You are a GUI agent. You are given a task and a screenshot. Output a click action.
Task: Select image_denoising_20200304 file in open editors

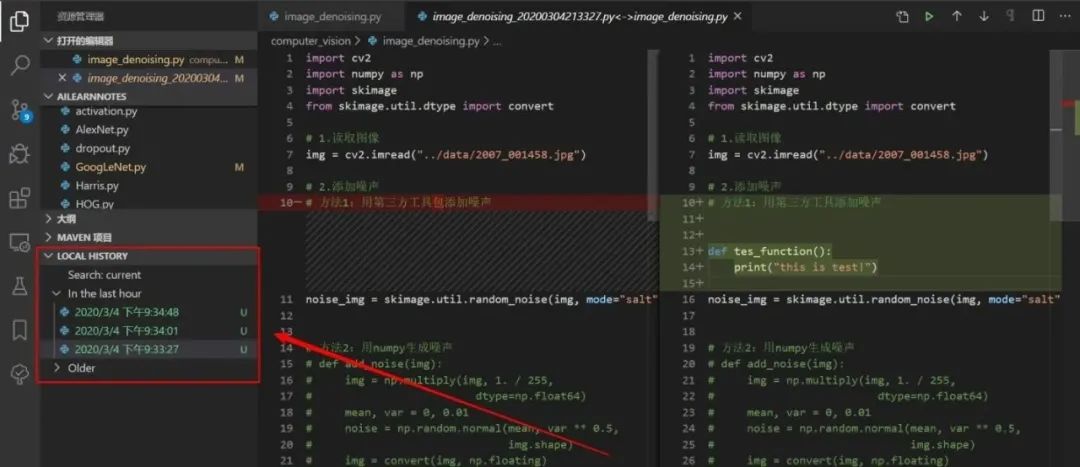[x=149, y=78]
